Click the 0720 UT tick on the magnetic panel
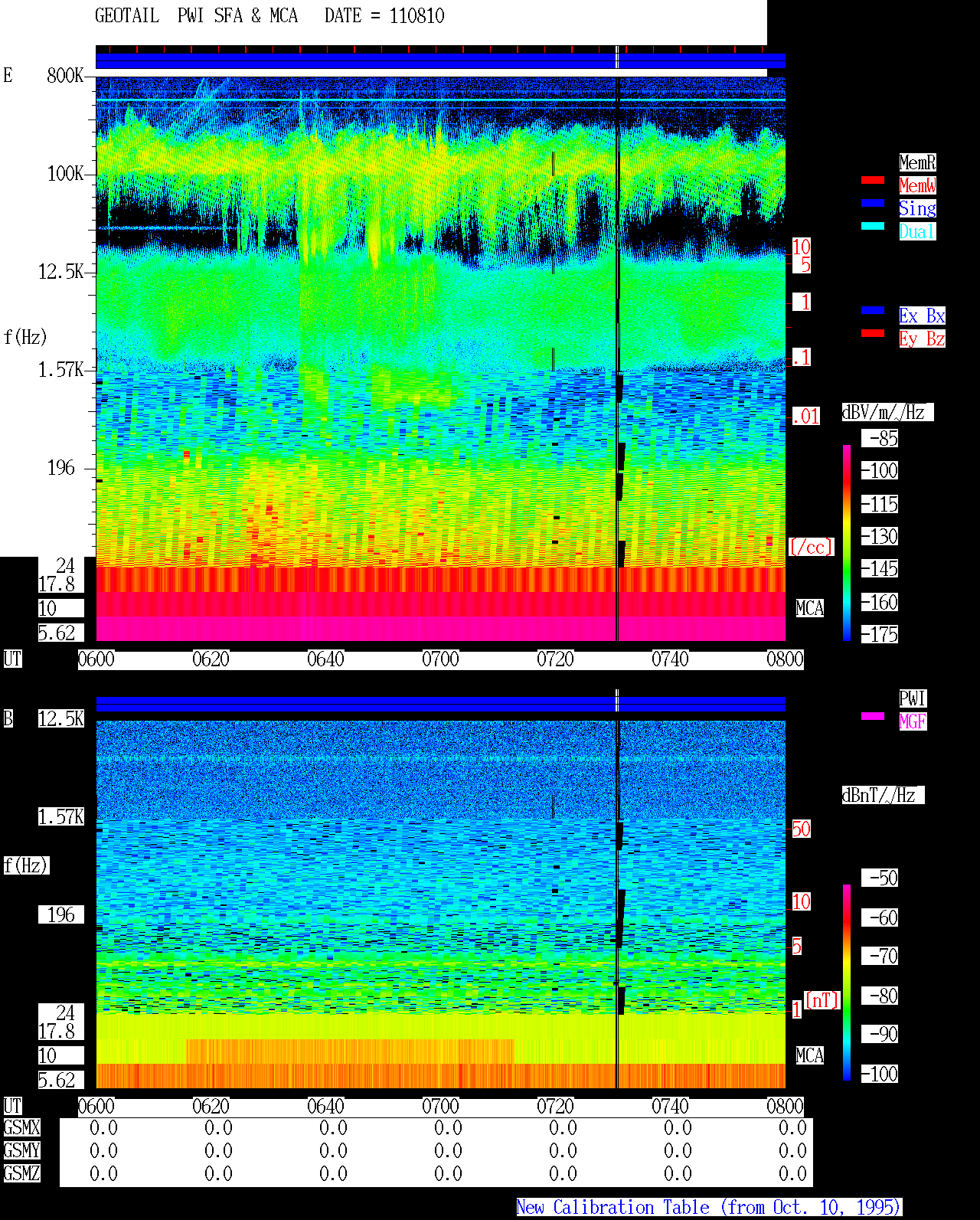 point(555,1106)
